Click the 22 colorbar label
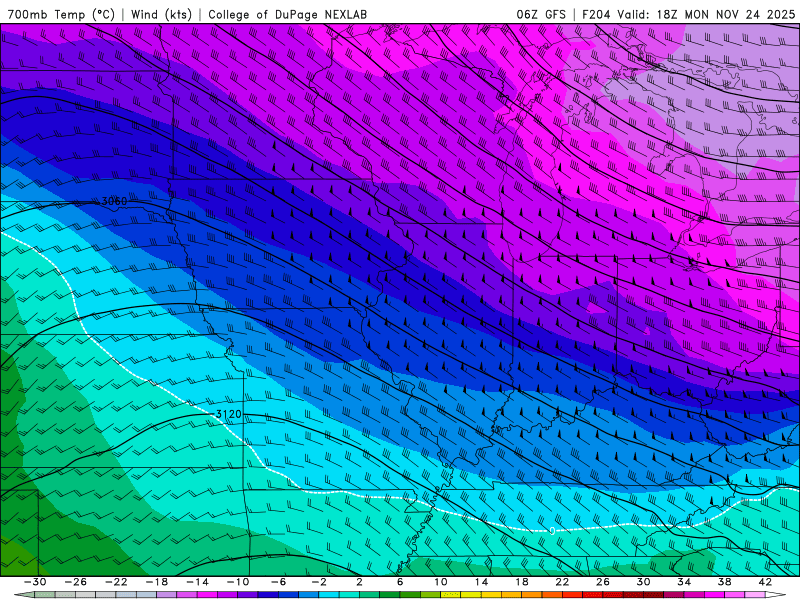The height and width of the screenshot is (600, 800). point(562,582)
